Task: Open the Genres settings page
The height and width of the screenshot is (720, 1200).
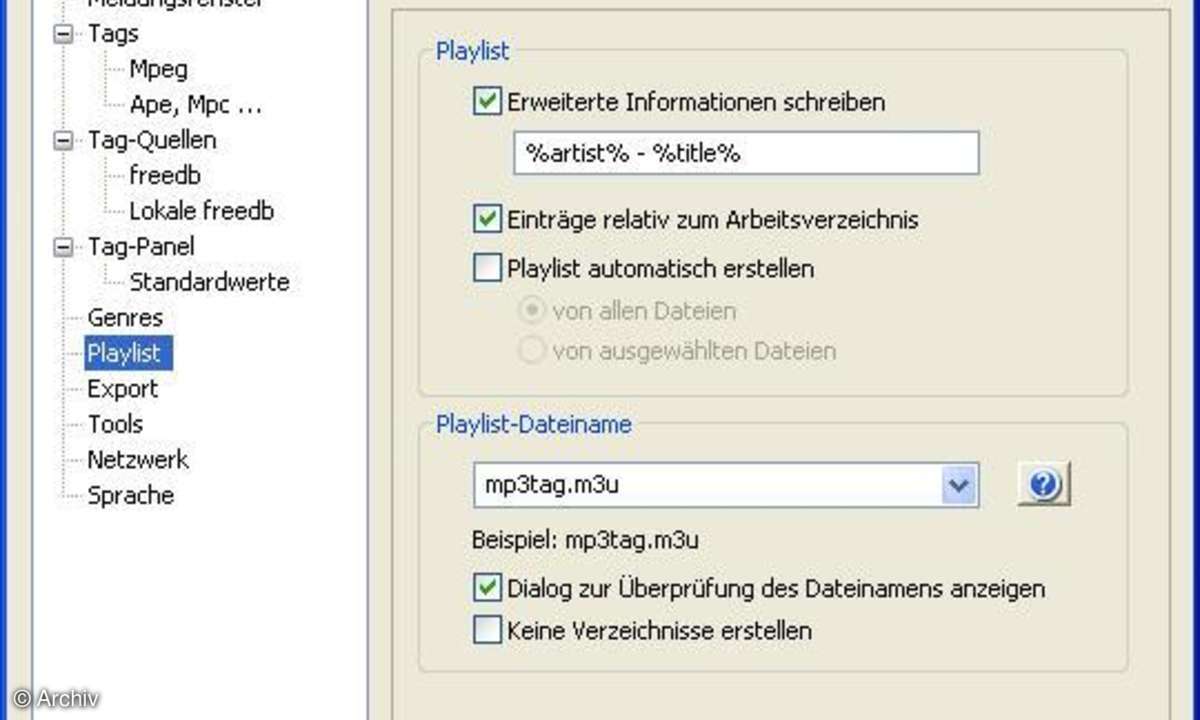Action: click(x=125, y=318)
